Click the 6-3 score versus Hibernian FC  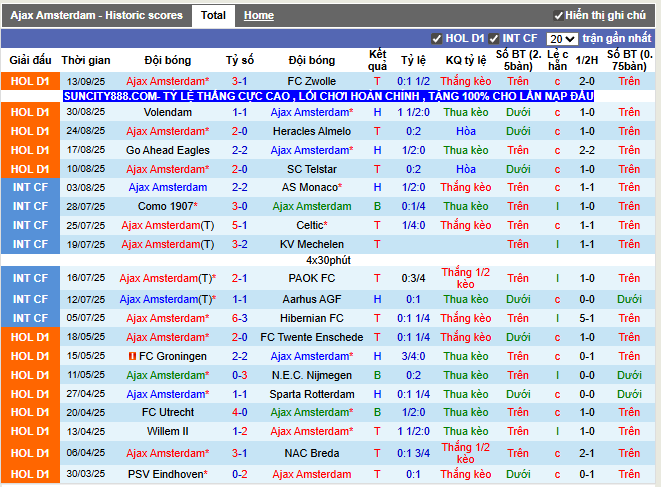pos(239,318)
